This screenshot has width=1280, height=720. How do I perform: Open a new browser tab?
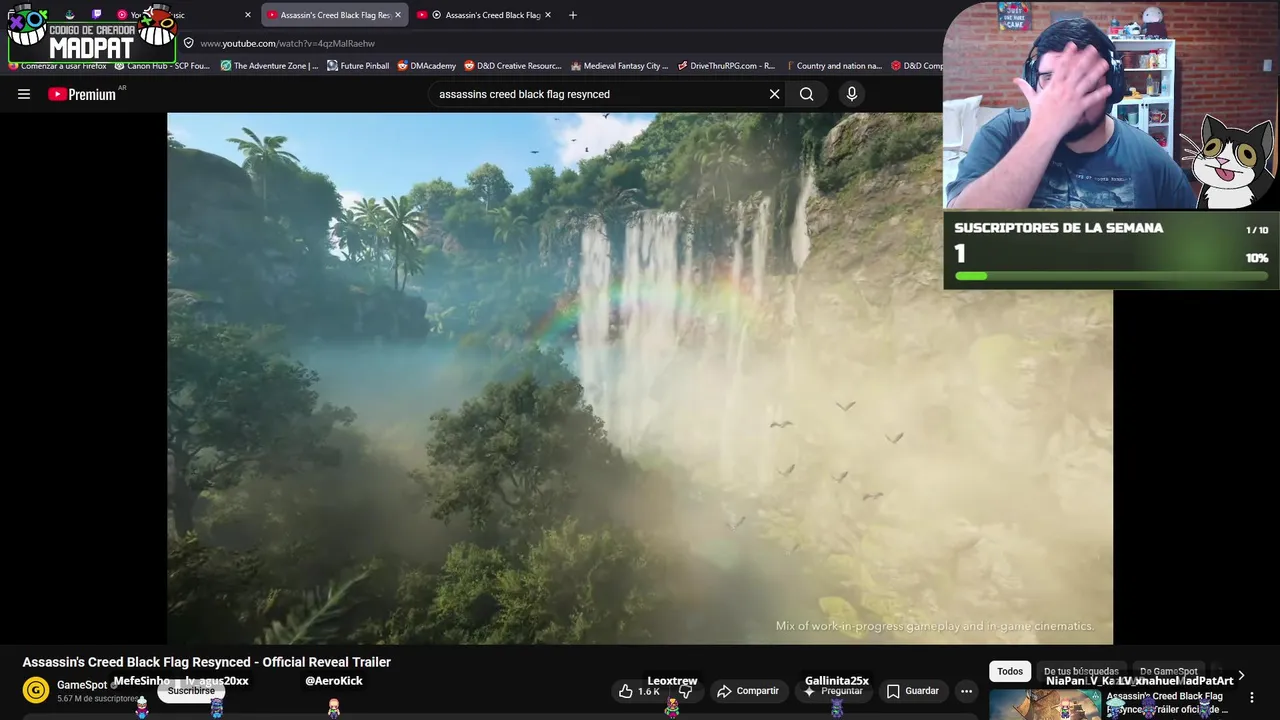coord(573,15)
